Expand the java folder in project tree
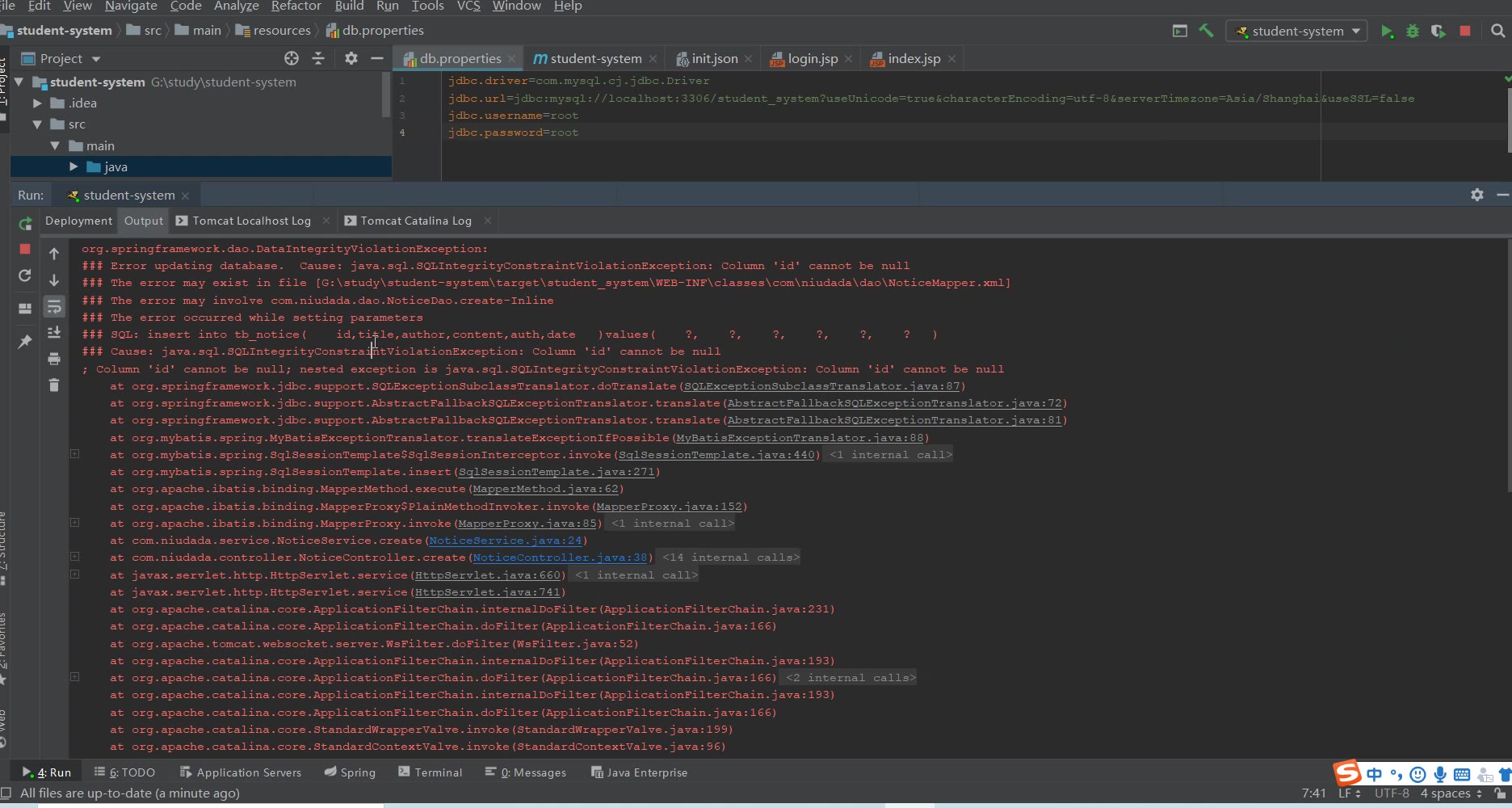 click(73, 167)
